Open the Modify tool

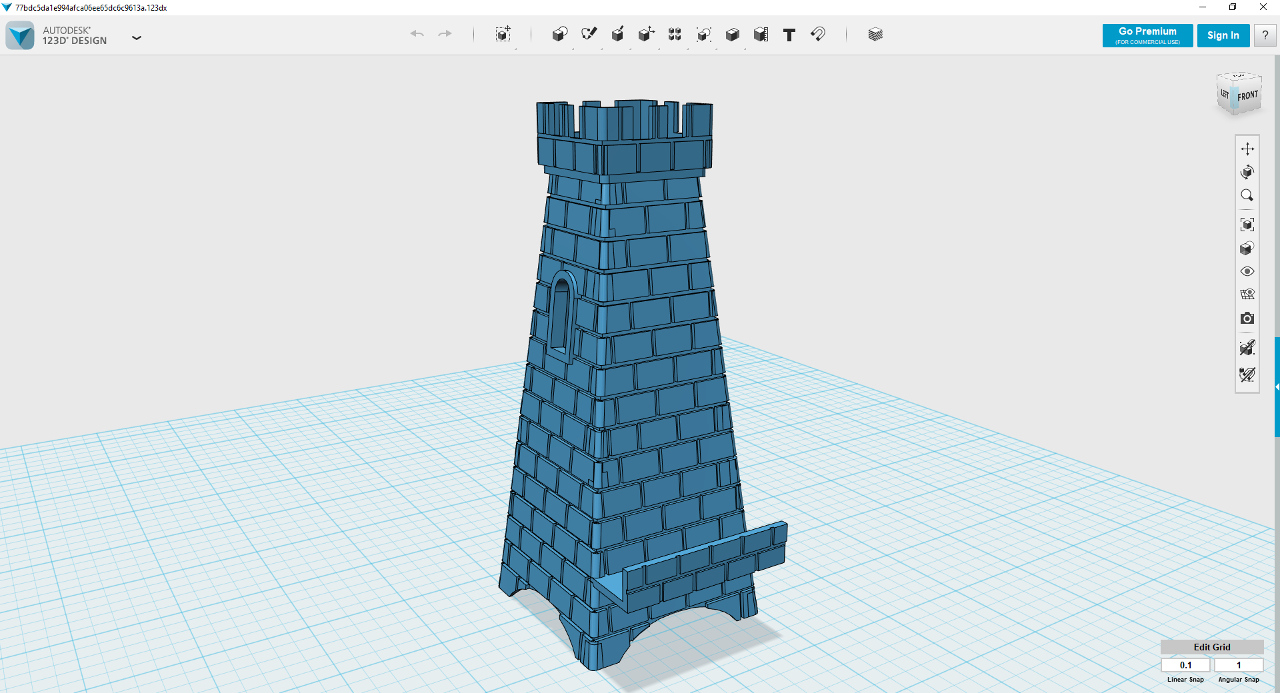(647, 34)
